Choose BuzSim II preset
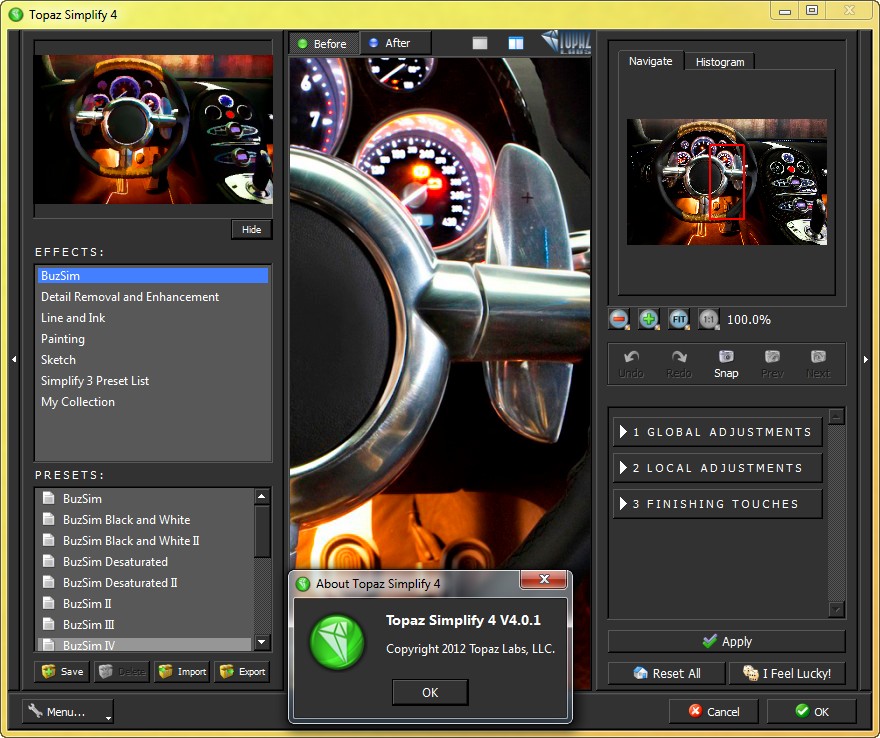Image resolution: width=880 pixels, height=738 pixels. click(145, 604)
